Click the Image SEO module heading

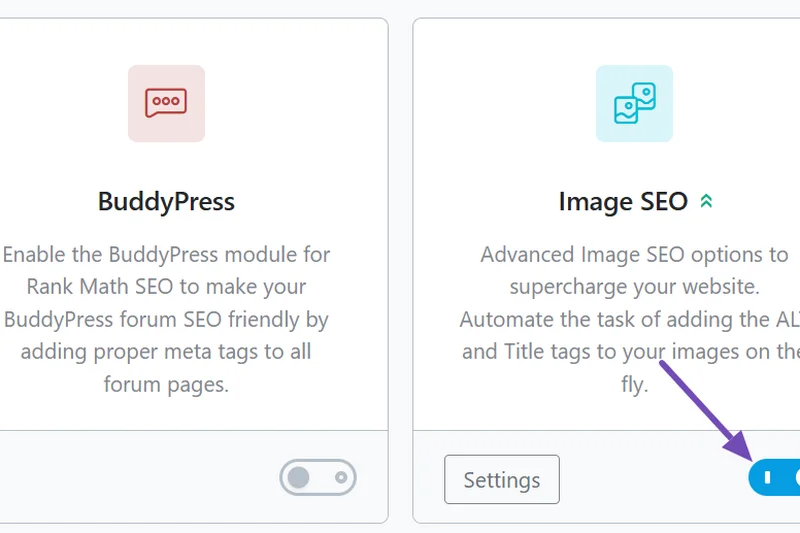tap(623, 202)
